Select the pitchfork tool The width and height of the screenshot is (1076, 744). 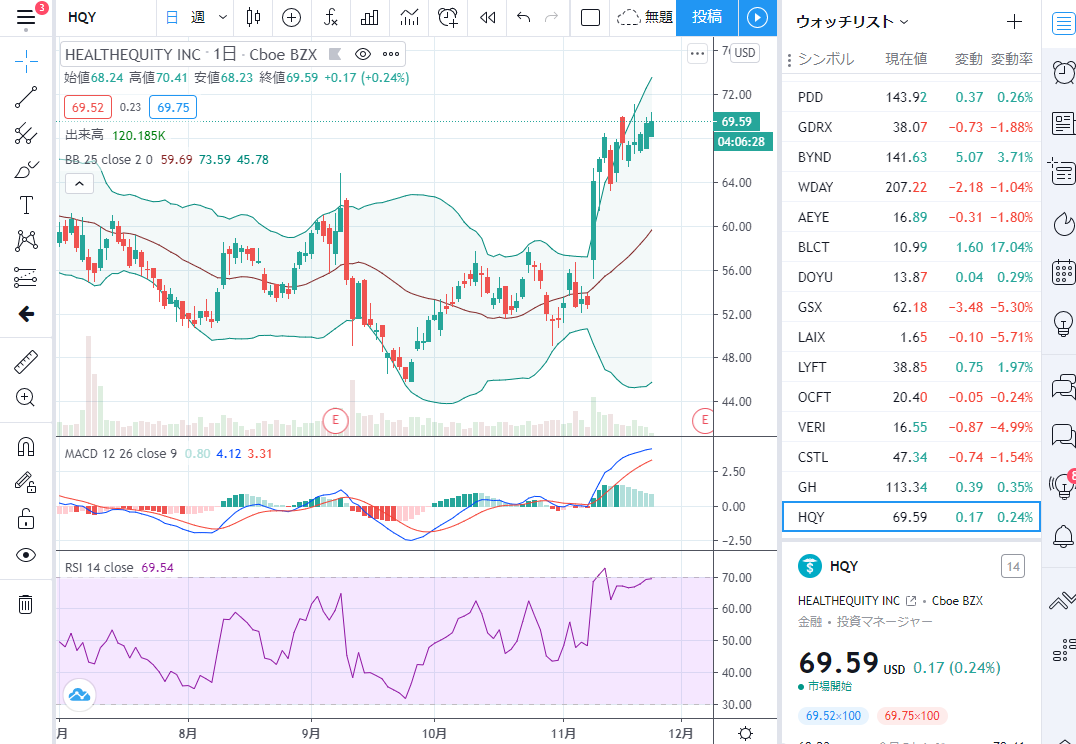[x=26, y=133]
